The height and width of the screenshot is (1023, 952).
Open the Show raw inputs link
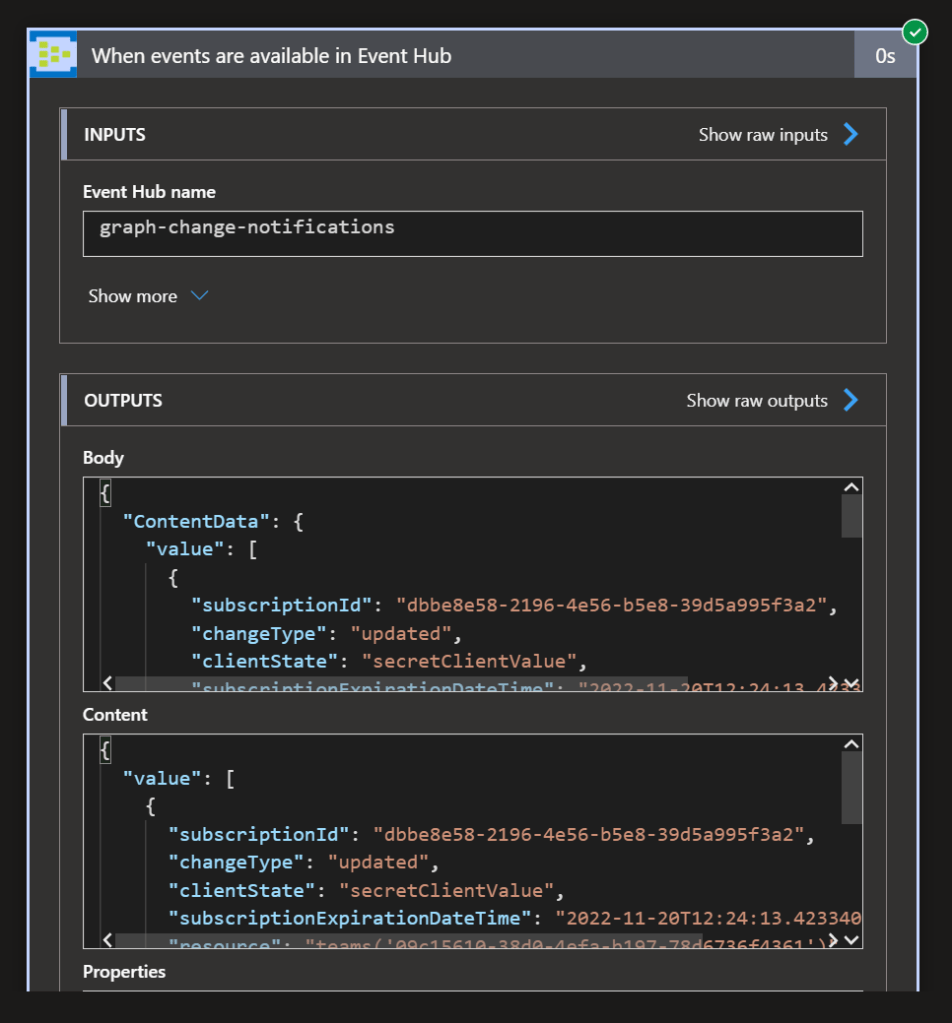[x=762, y=135]
